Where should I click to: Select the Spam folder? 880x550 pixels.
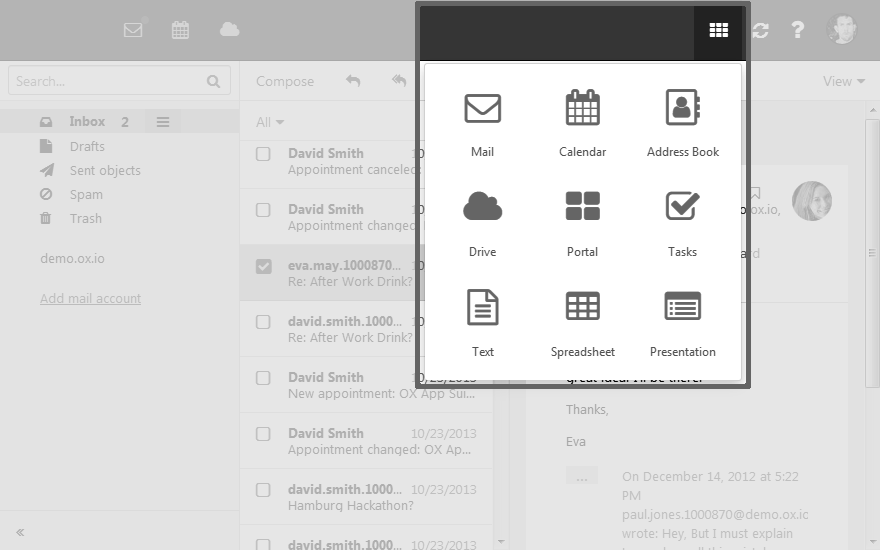[86, 195]
